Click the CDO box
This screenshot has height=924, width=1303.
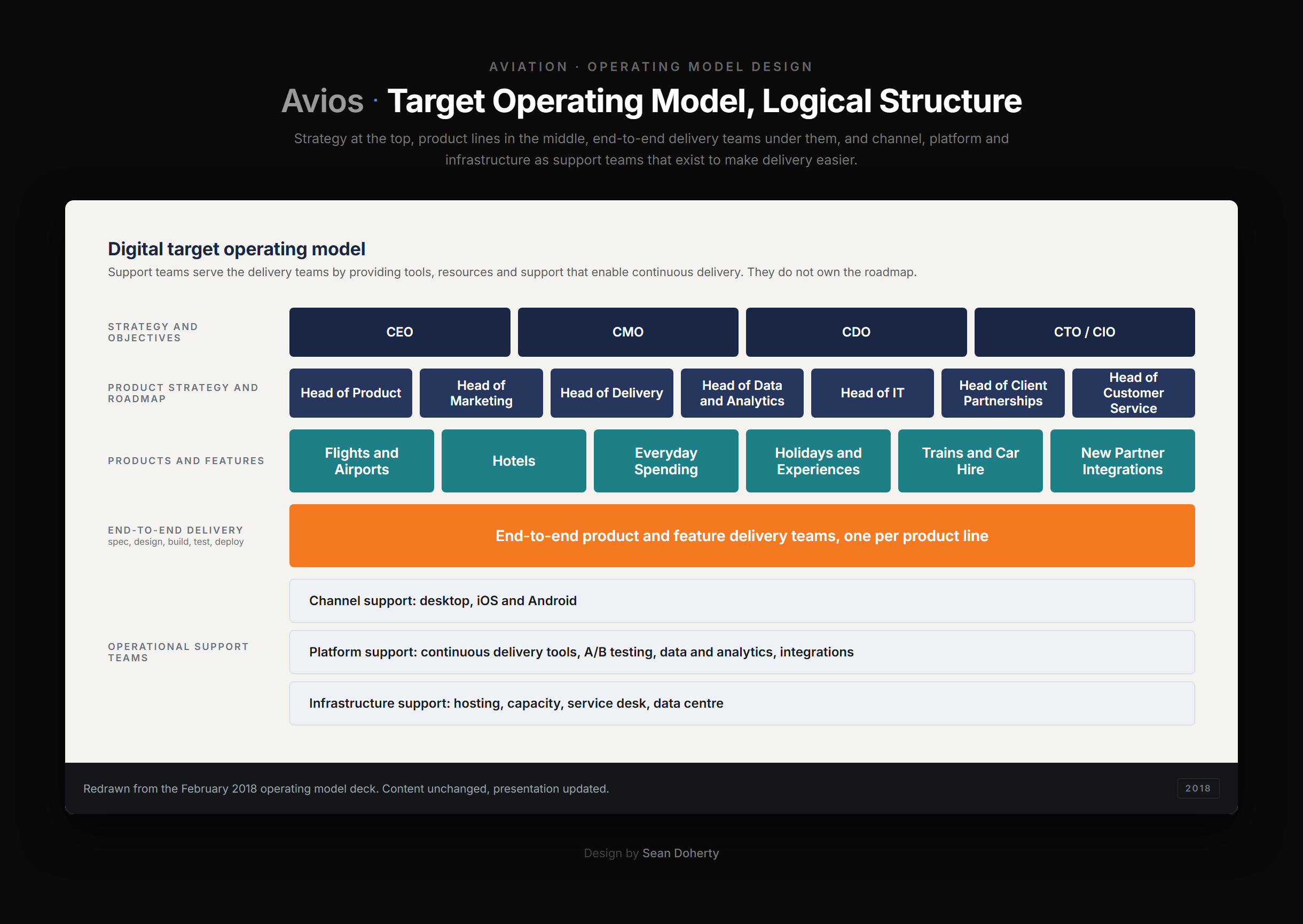856,332
